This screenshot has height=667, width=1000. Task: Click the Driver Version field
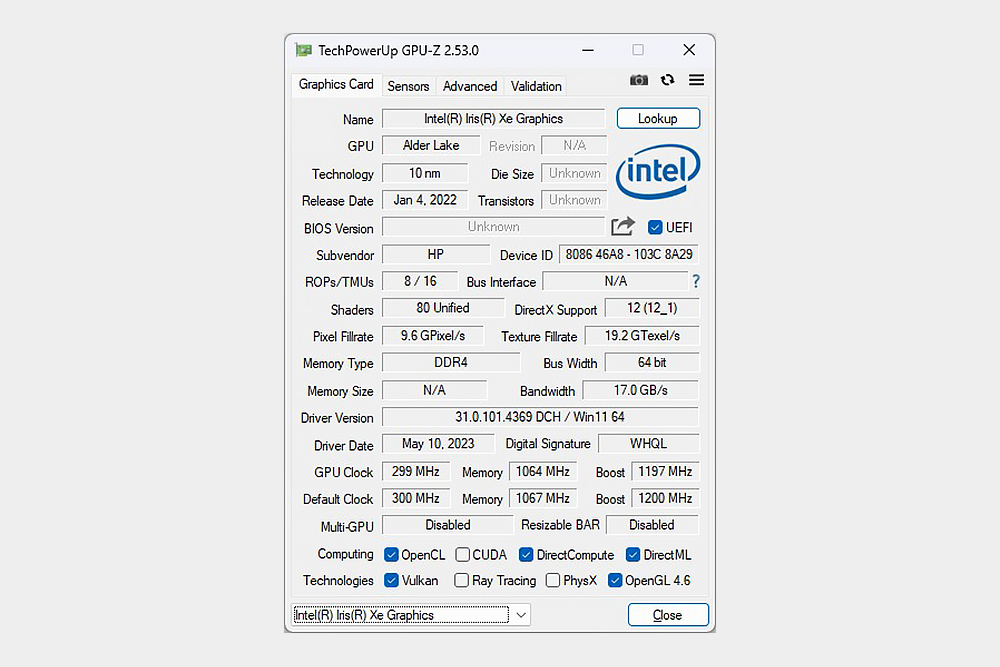pyautogui.click(x=540, y=417)
